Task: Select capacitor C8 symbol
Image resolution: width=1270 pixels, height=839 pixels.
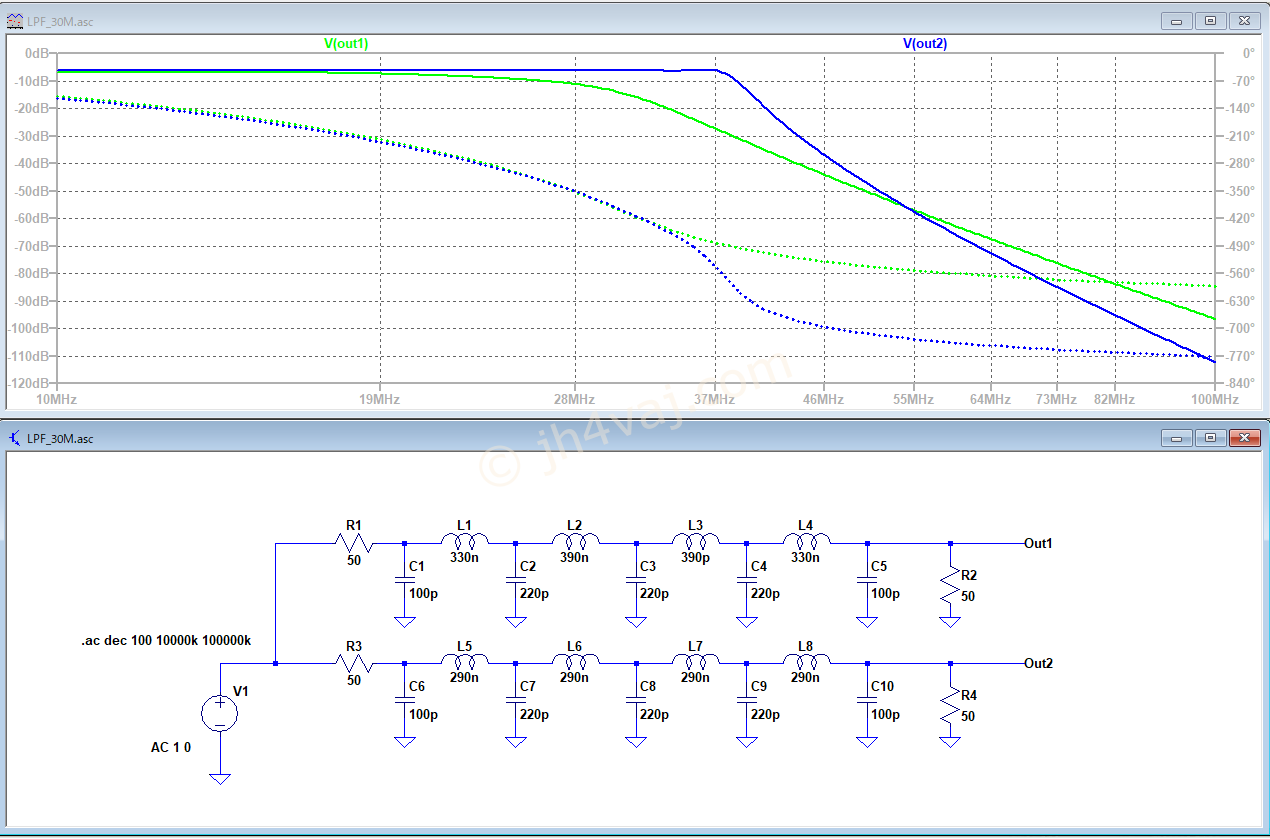Action: [636, 701]
